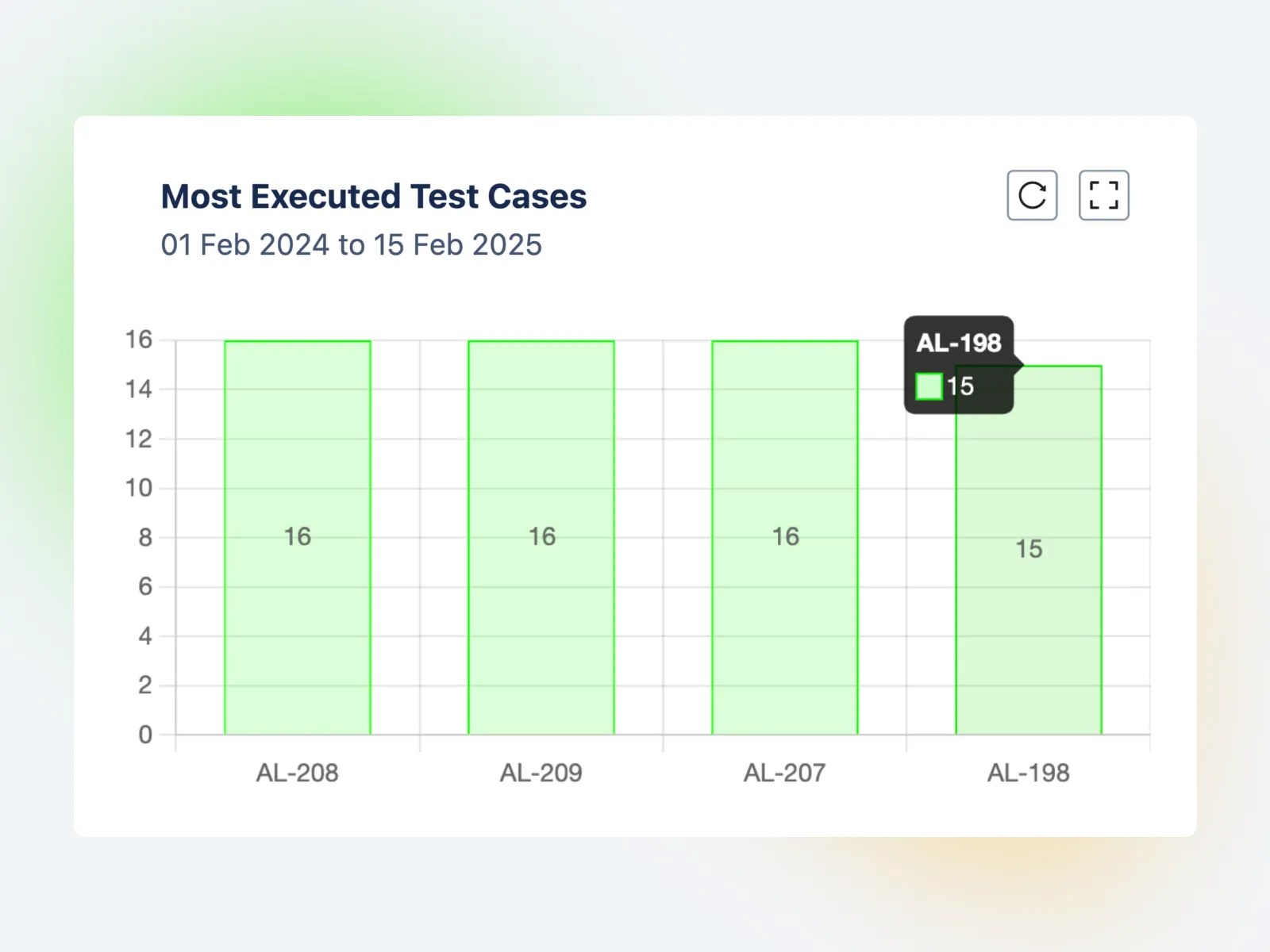Select the circular arrow icon above the chart

point(1031,196)
